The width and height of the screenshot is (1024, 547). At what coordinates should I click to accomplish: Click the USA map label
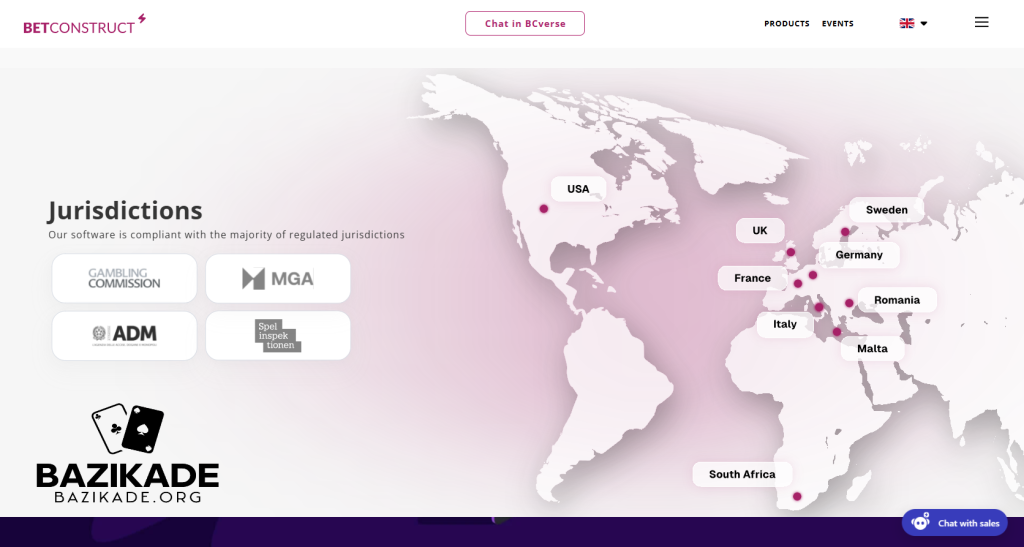pyautogui.click(x=578, y=189)
